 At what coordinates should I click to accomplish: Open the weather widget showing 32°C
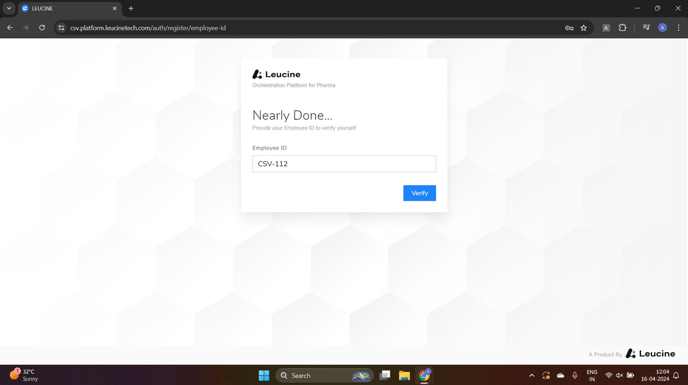click(x=24, y=375)
